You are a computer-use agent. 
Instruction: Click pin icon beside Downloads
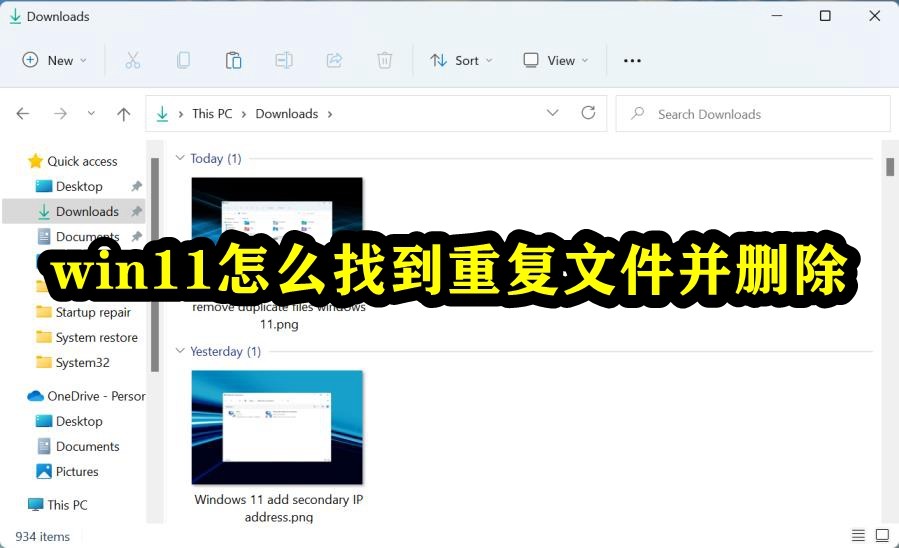(x=136, y=212)
